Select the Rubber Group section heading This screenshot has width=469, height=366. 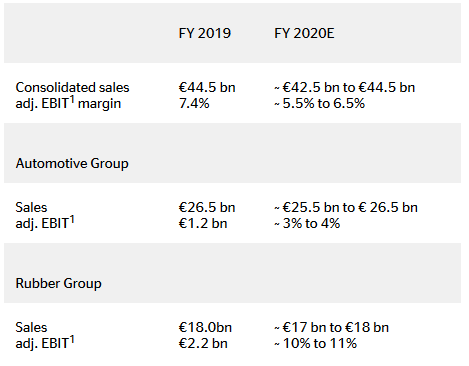click(58, 283)
